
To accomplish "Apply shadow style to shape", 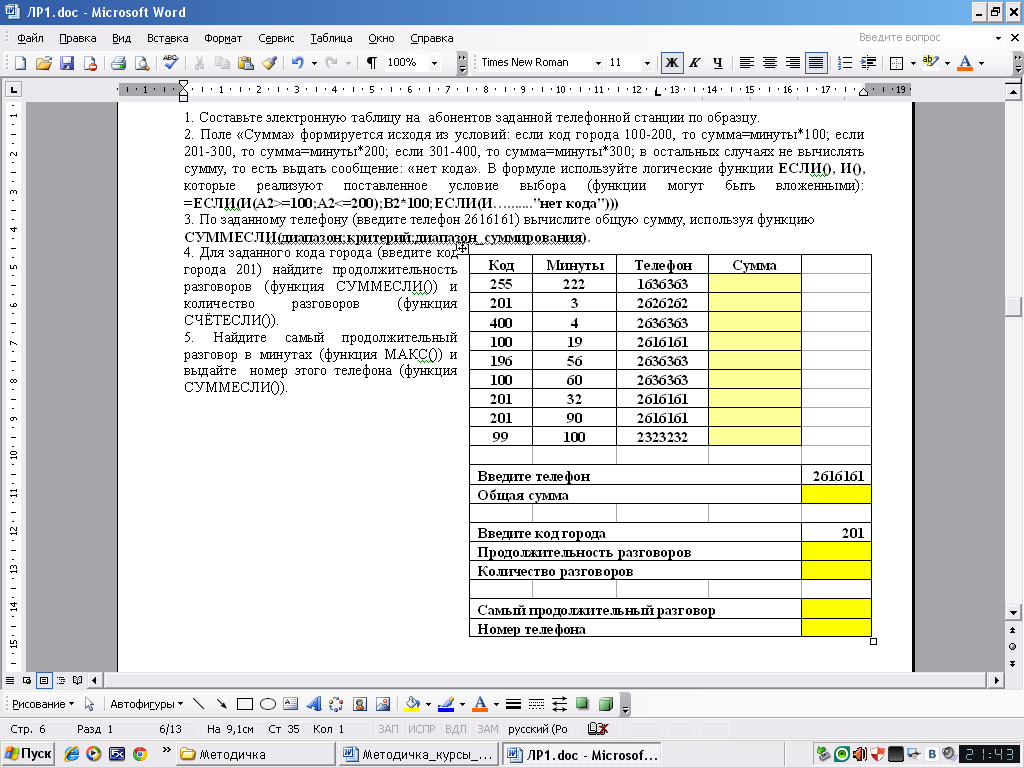I will point(583,704).
